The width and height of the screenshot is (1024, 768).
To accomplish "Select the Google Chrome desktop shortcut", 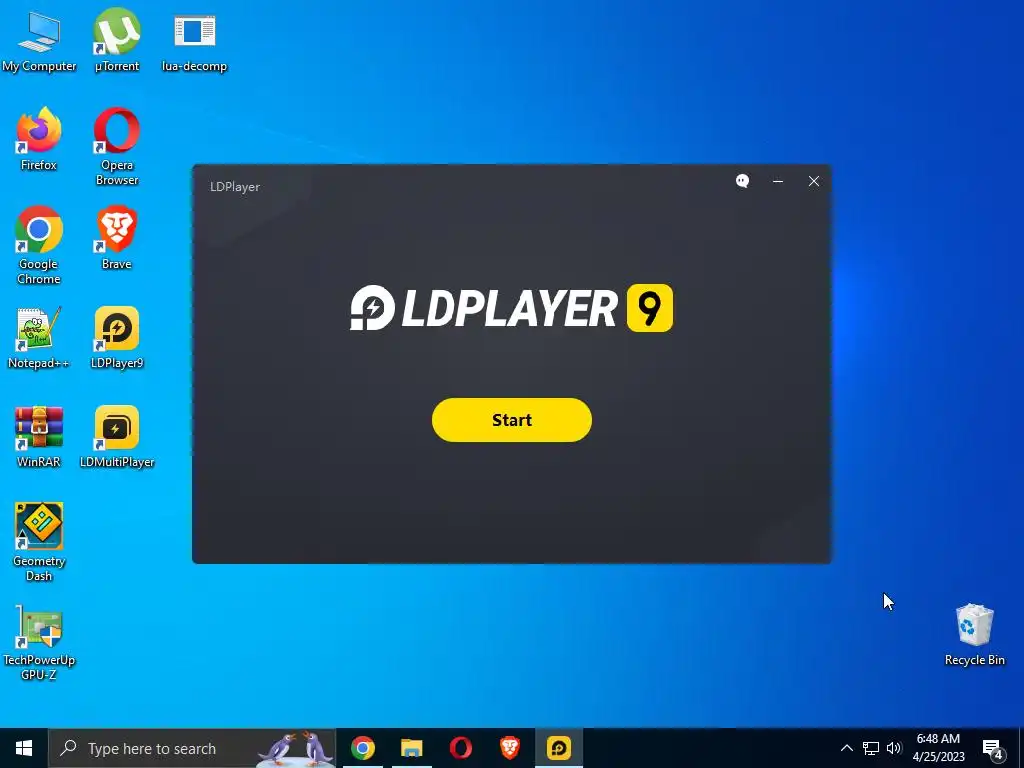I will click(x=39, y=246).
